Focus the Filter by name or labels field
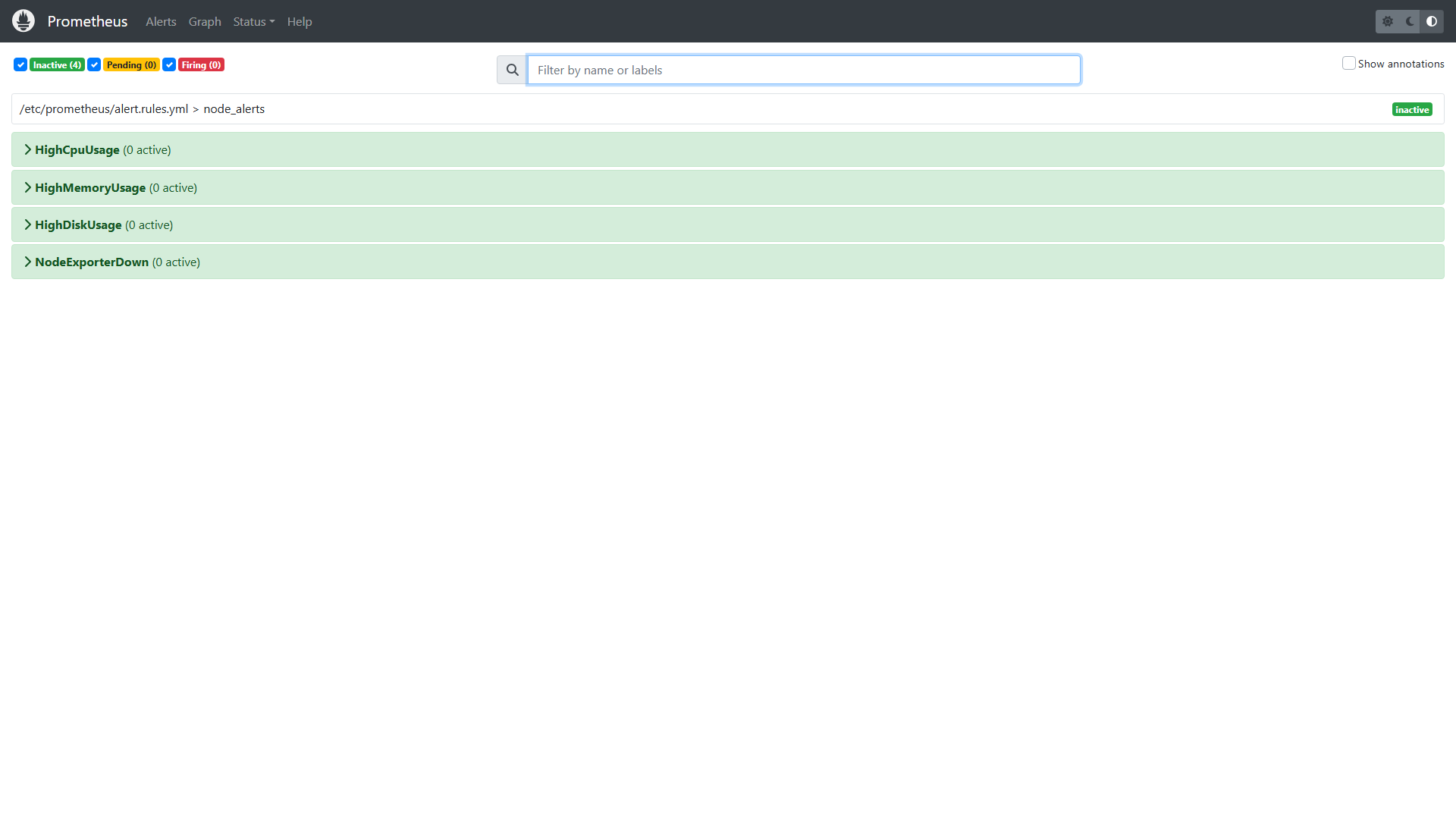 pos(804,70)
